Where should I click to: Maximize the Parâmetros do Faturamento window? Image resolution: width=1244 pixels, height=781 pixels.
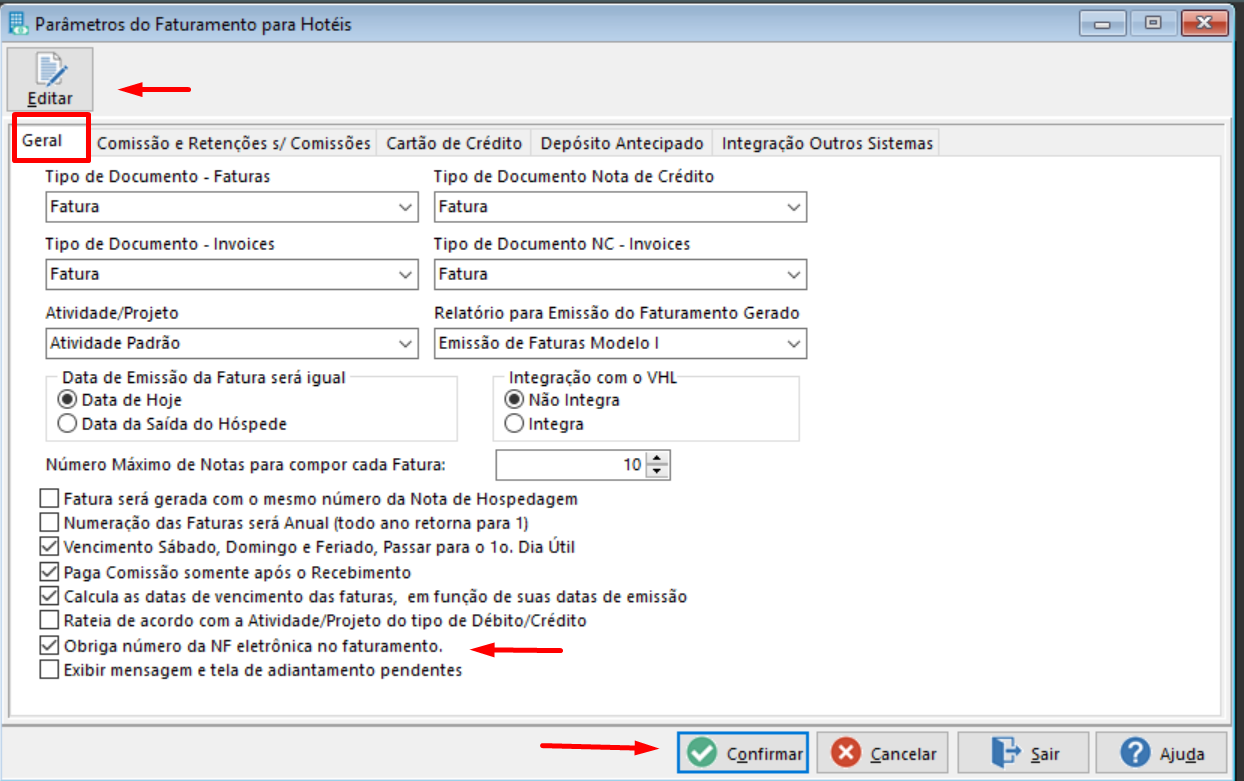point(1153,22)
